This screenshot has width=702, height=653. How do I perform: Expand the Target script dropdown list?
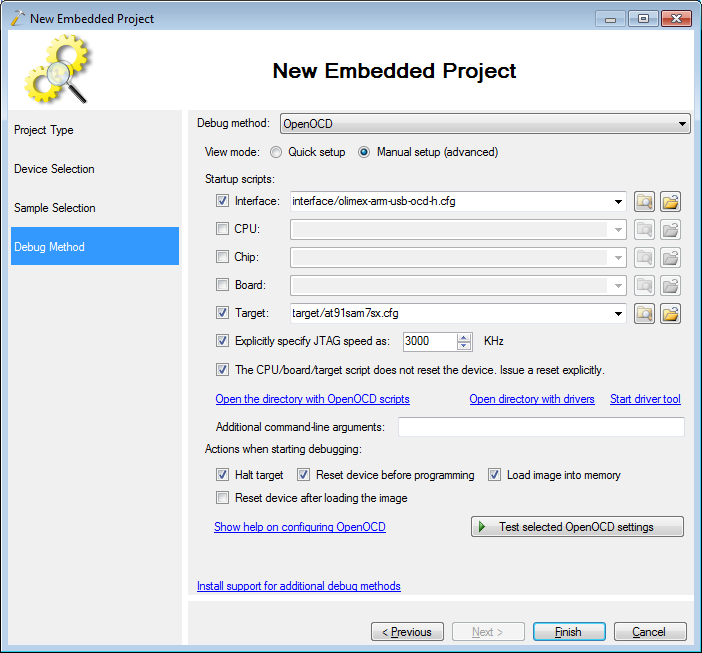click(x=620, y=314)
